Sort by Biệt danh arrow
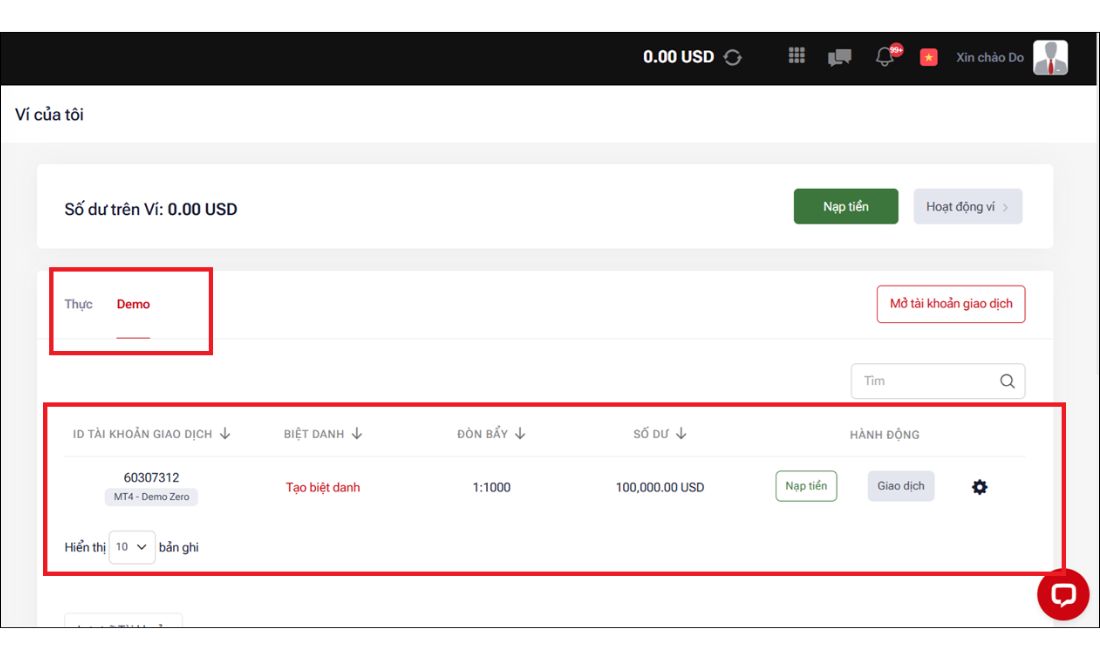 [357, 433]
